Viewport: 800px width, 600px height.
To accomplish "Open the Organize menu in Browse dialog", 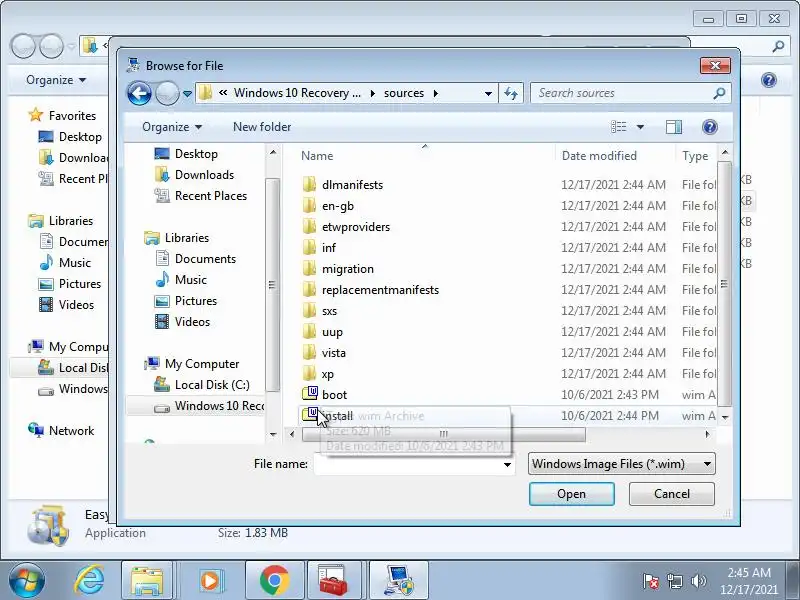I will [x=172, y=127].
